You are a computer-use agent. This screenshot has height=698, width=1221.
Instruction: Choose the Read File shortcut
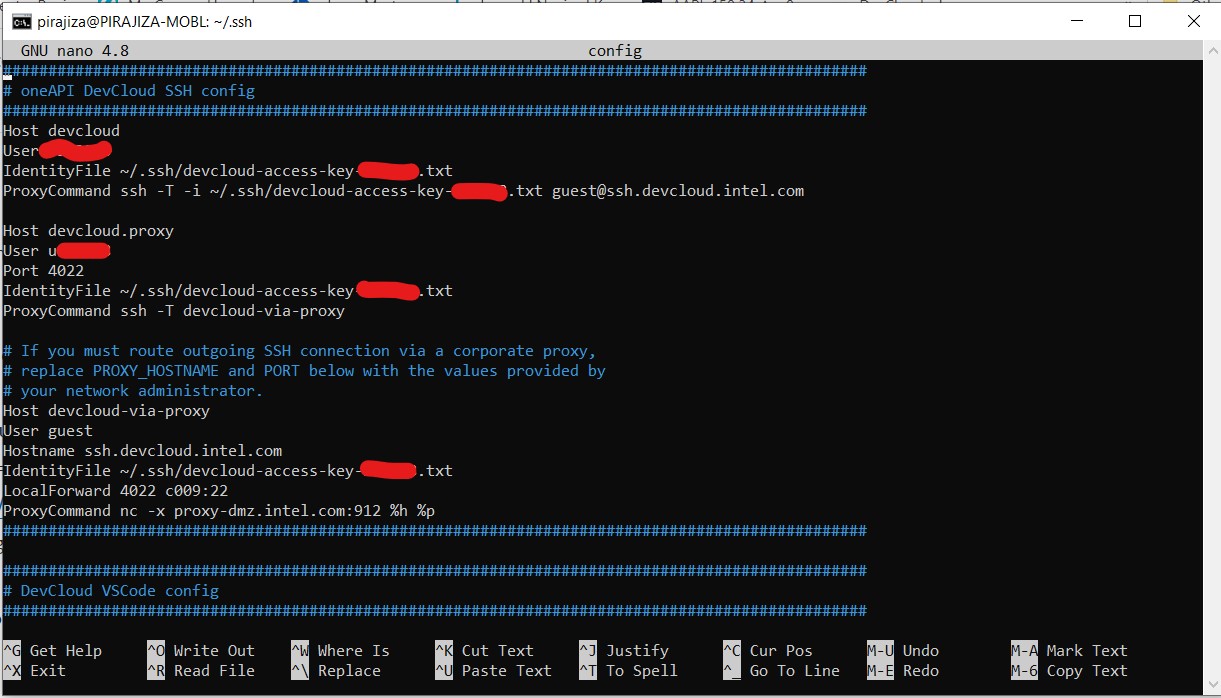[213, 671]
